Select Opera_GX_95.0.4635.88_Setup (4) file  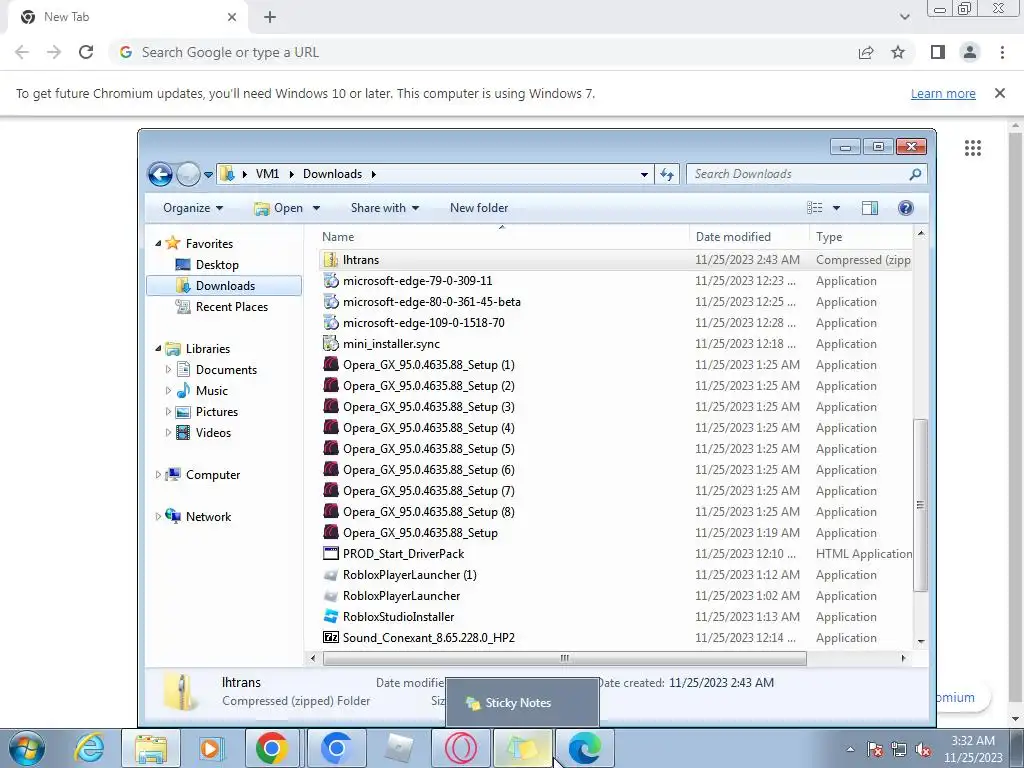[x=428, y=428]
